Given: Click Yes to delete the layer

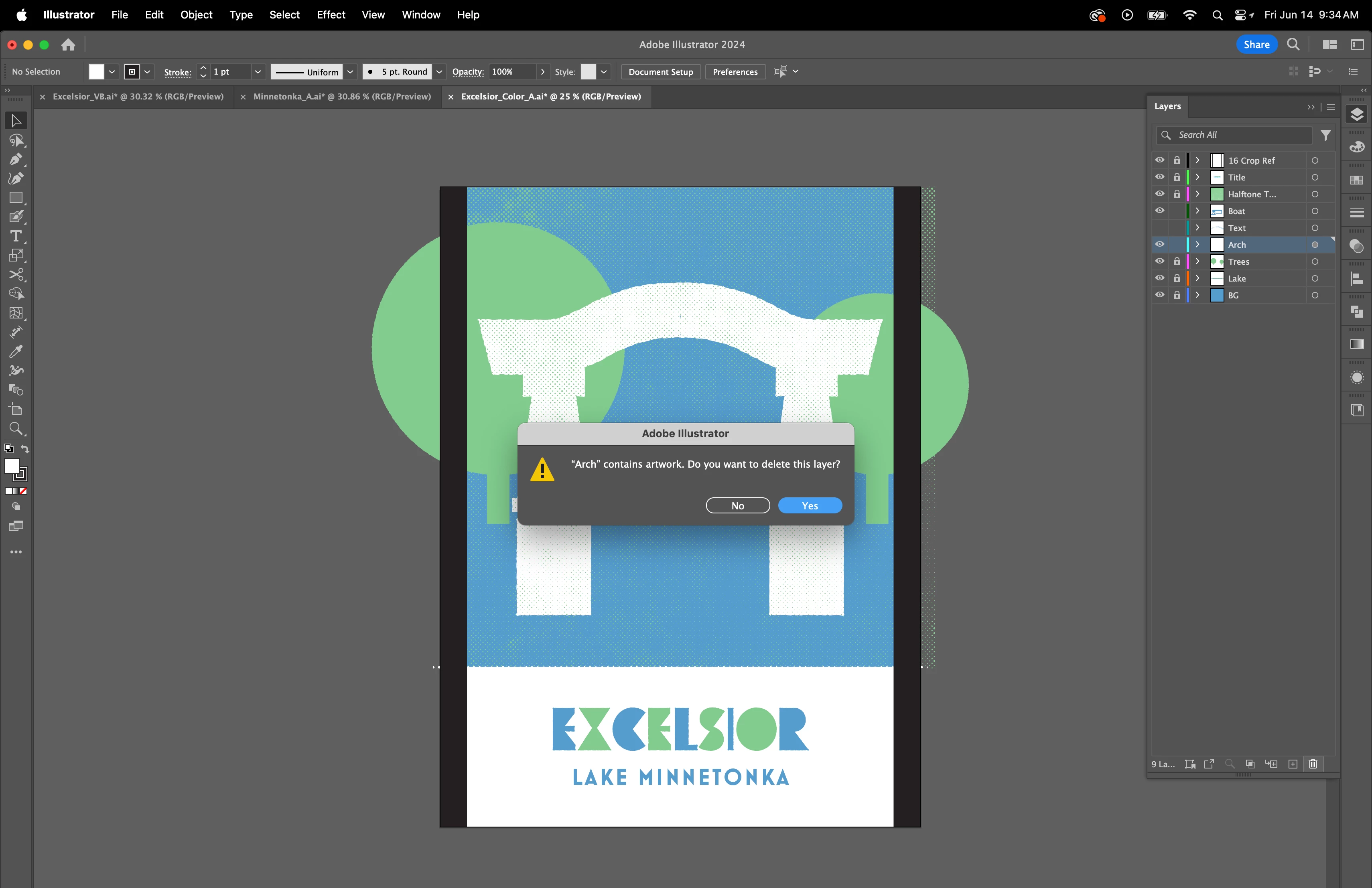Looking at the screenshot, I should [810, 505].
